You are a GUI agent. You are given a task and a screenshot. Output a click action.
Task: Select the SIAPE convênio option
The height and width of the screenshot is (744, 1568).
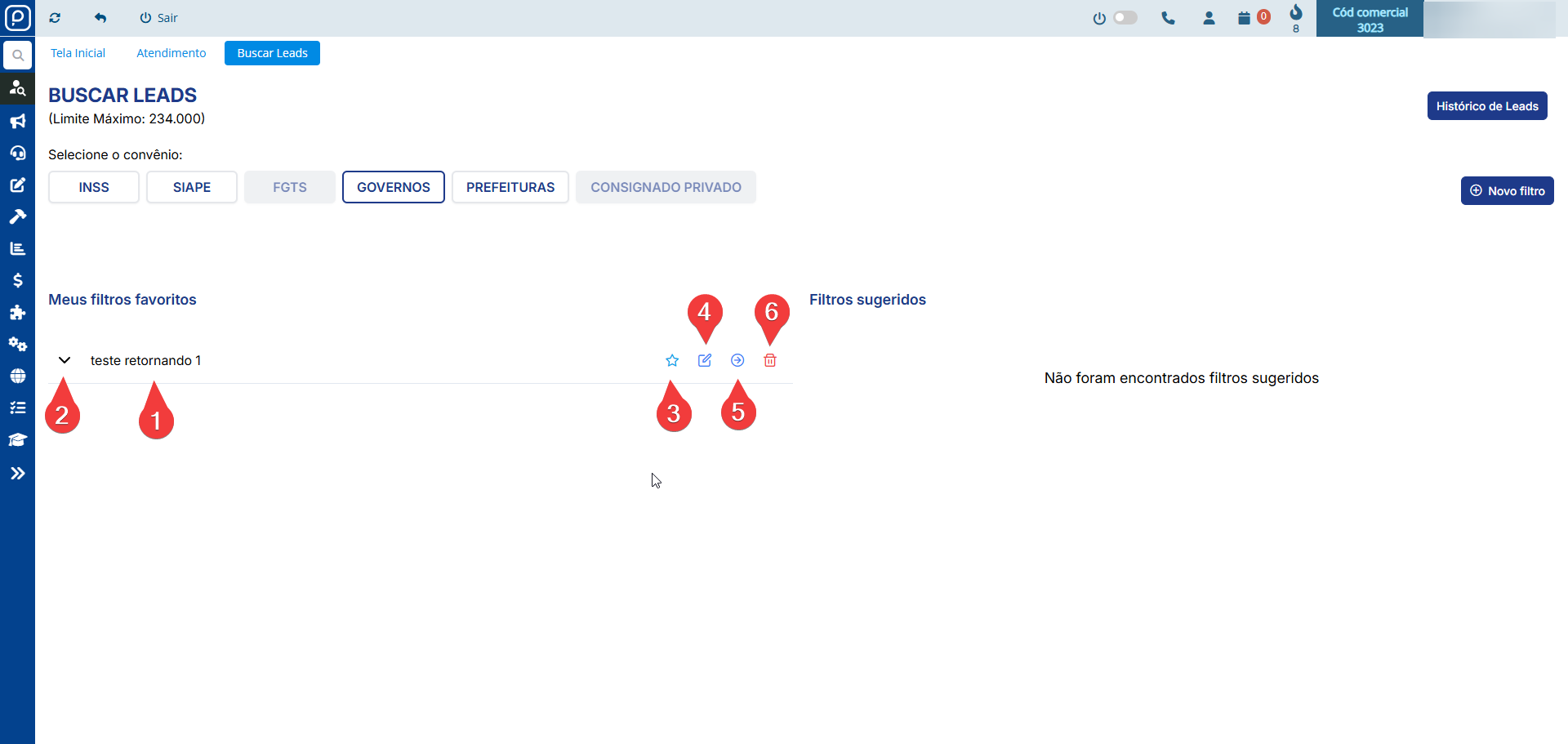[x=192, y=187]
